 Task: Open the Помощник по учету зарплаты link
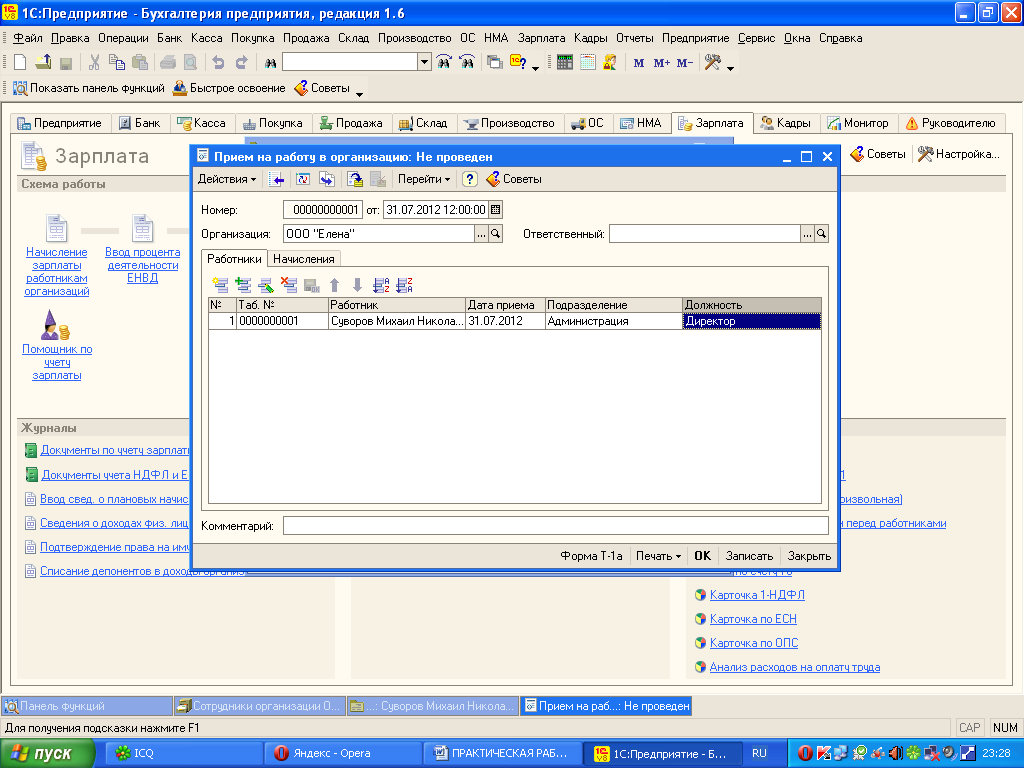[57, 362]
